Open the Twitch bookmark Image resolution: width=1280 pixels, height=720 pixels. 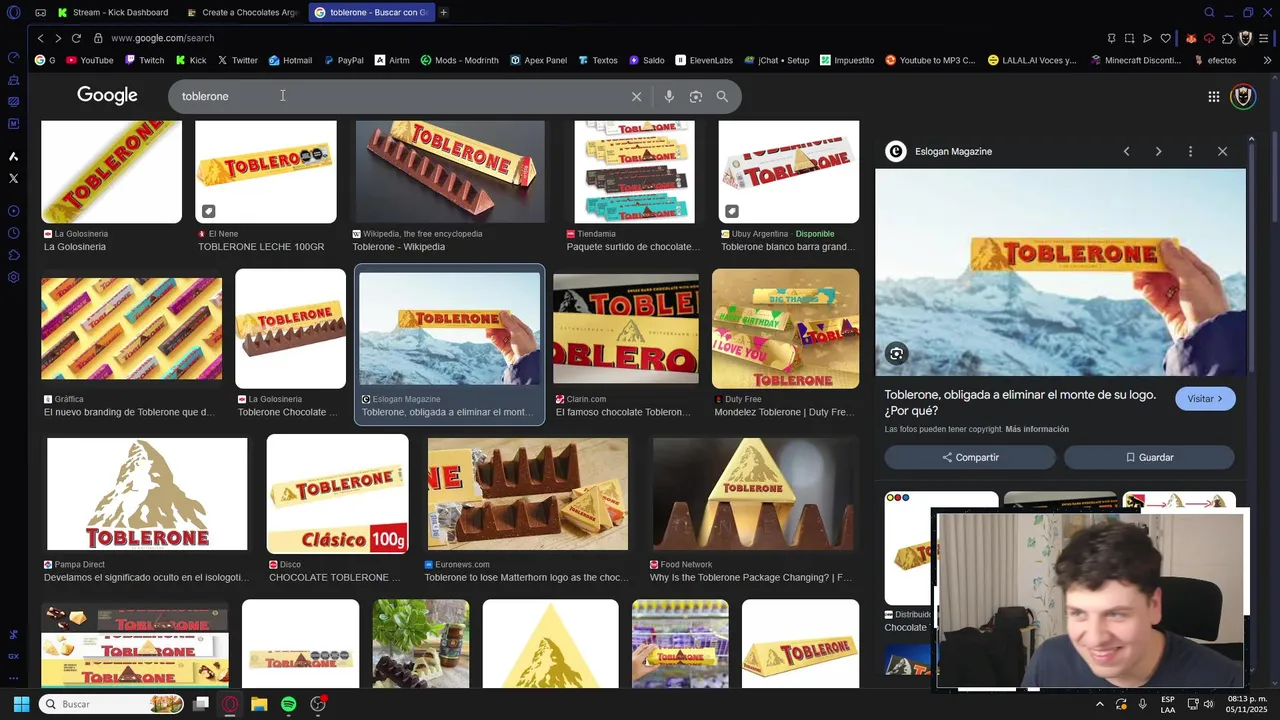tap(145, 60)
